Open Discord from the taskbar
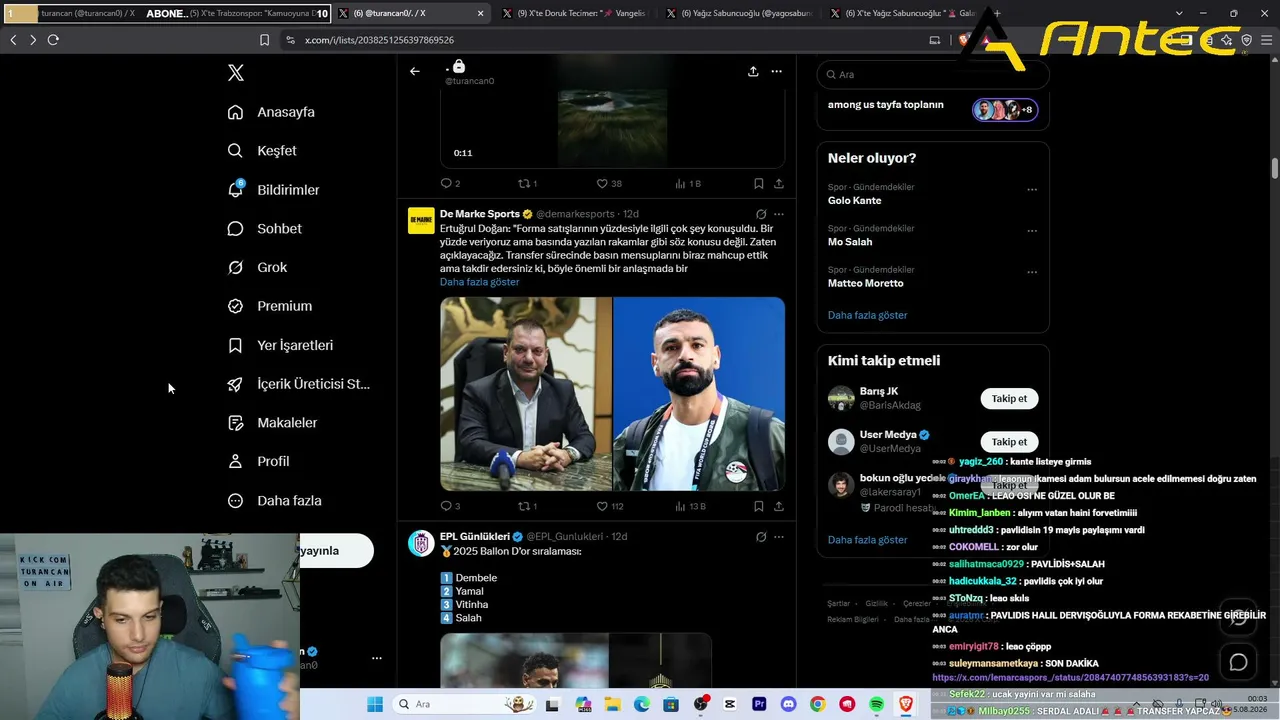This screenshot has height=720, width=1280. click(788, 705)
